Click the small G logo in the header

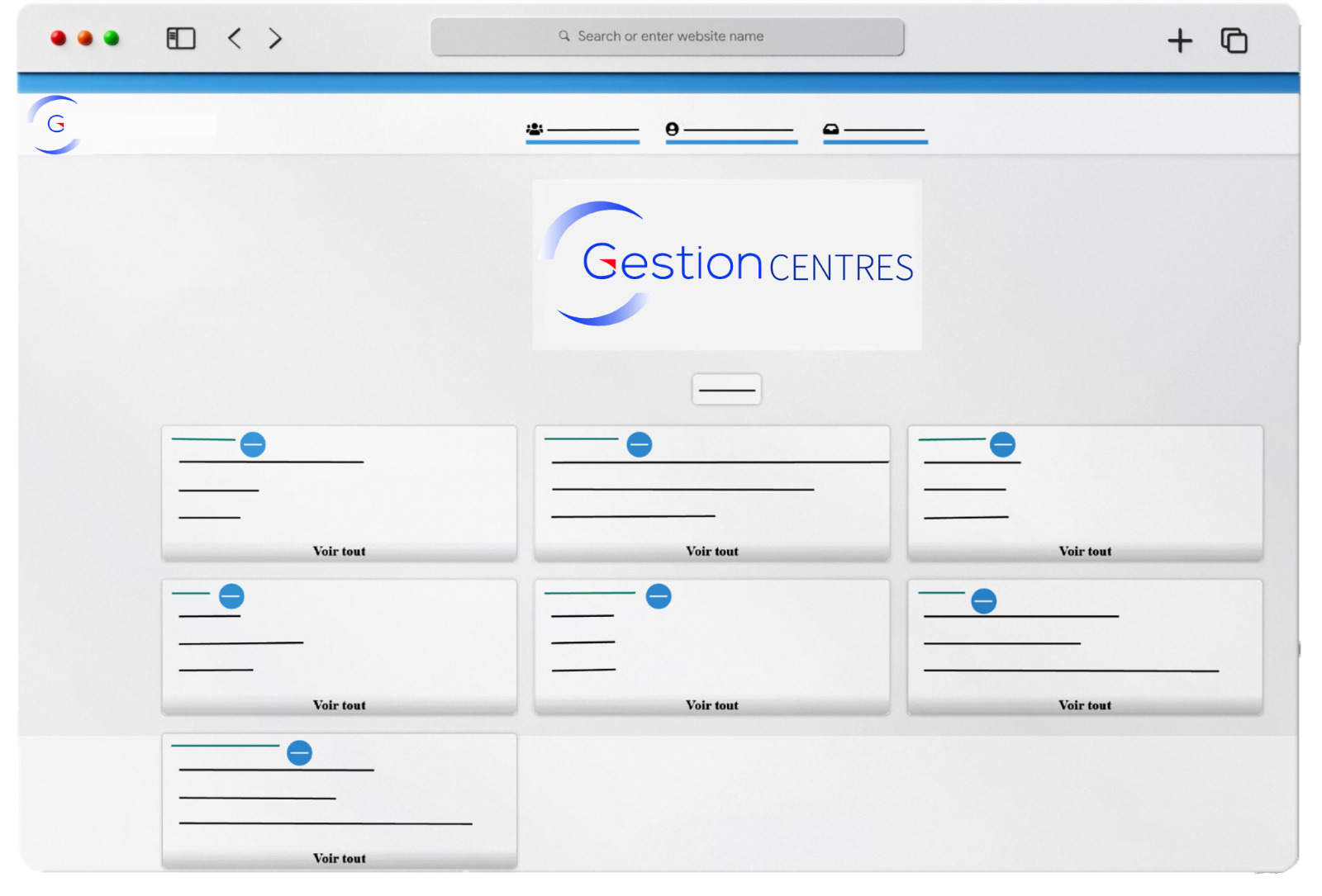[56, 125]
